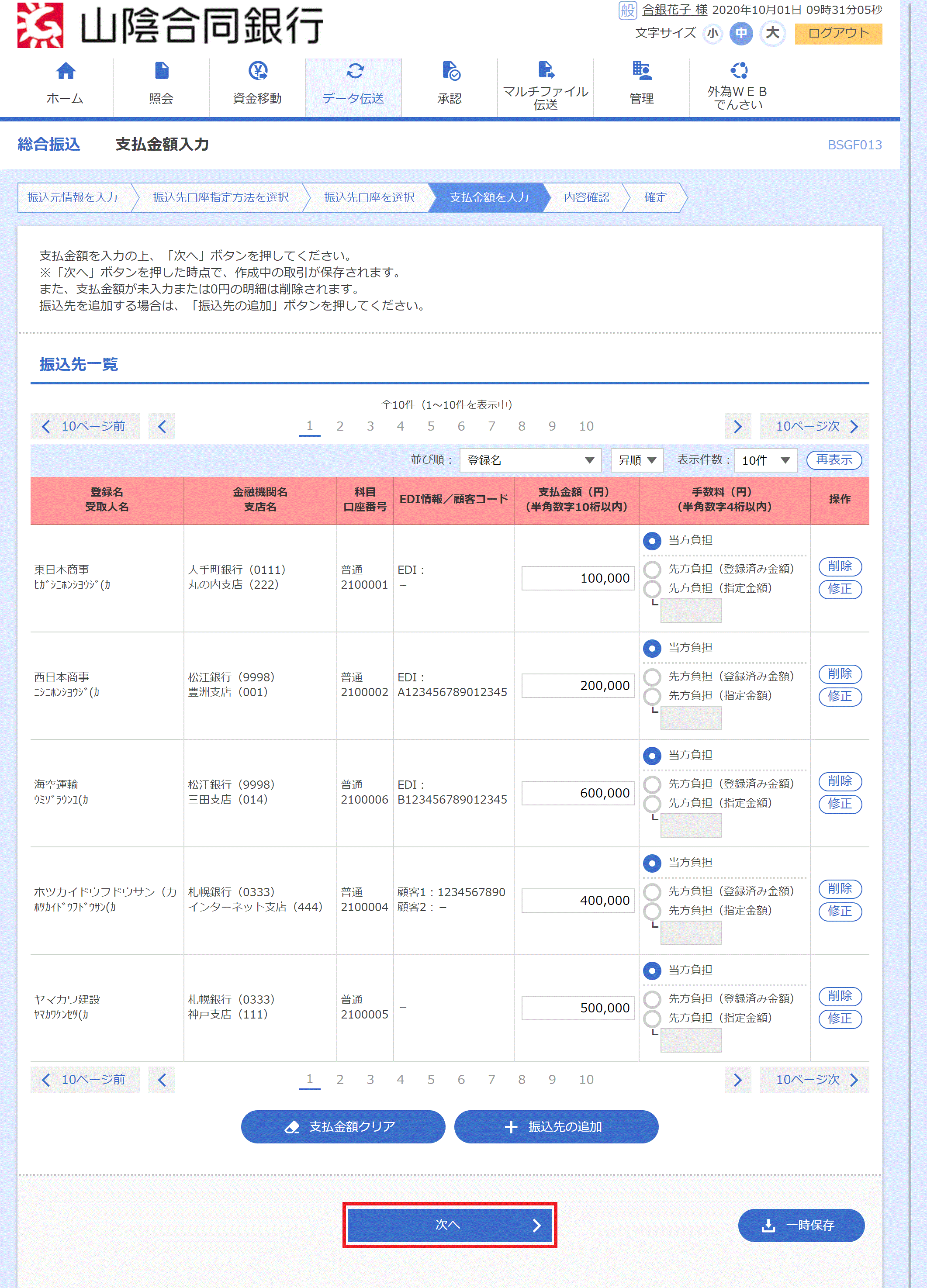Go to step 内容確認
Screen dimensions: 927x1288
[586, 197]
